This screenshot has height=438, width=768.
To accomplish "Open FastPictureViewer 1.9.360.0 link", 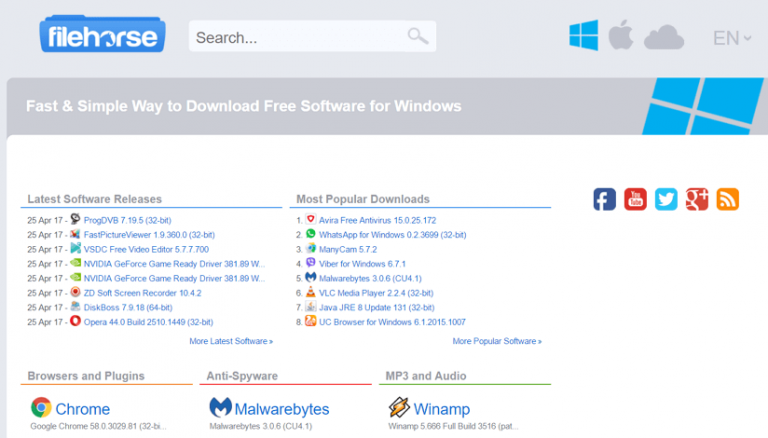I will click(x=149, y=235).
